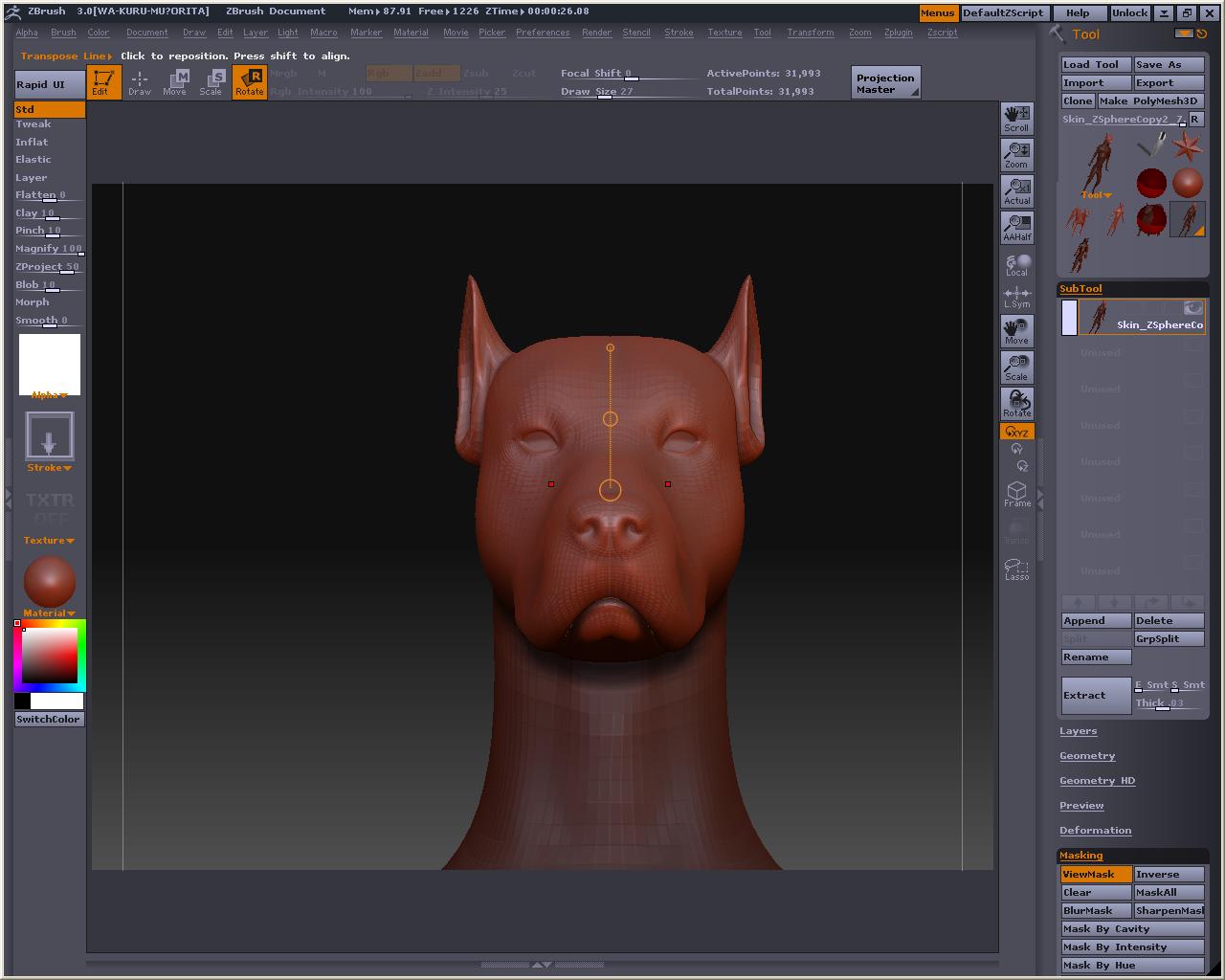Collapse the Masking subpalette

click(x=1080, y=856)
